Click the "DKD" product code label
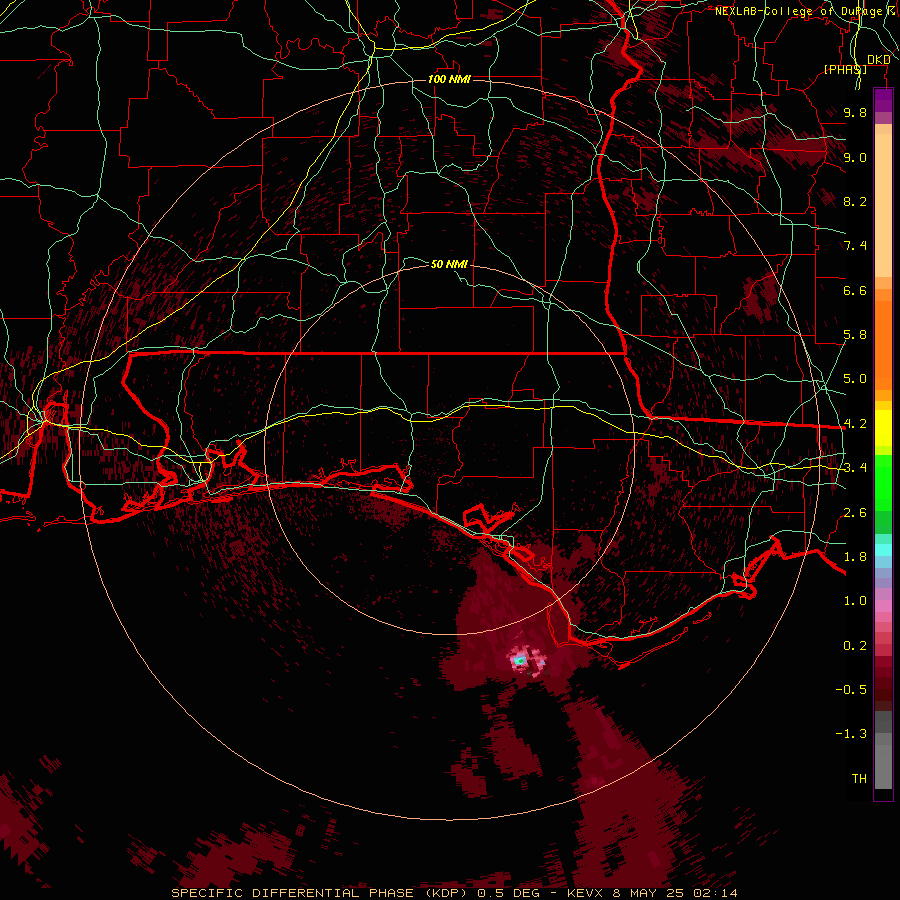Image resolution: width=900 pixels, height=900 pixels. point(879,60)
